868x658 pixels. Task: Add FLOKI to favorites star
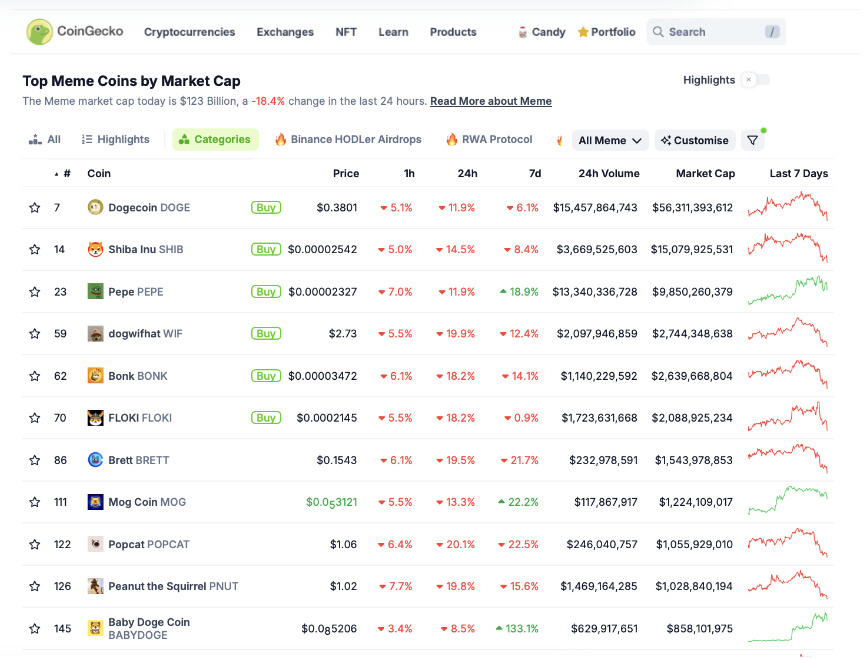pyautogui.click(x=34, y=418)
